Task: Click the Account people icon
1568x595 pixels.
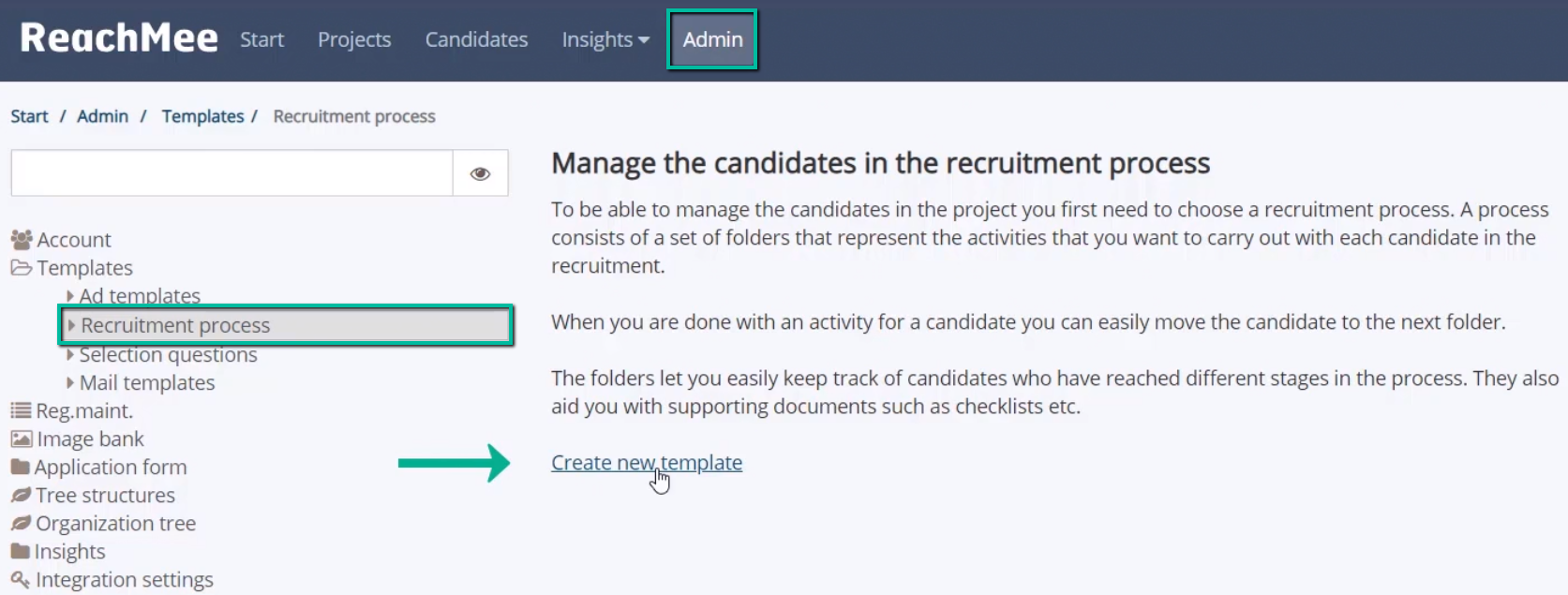Action: pyautogui.click(x=21, y=240)
